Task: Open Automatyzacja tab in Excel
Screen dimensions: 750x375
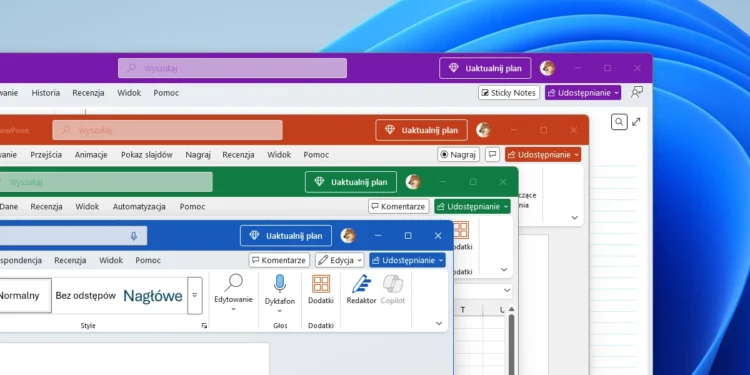Action: coord(139,207)
